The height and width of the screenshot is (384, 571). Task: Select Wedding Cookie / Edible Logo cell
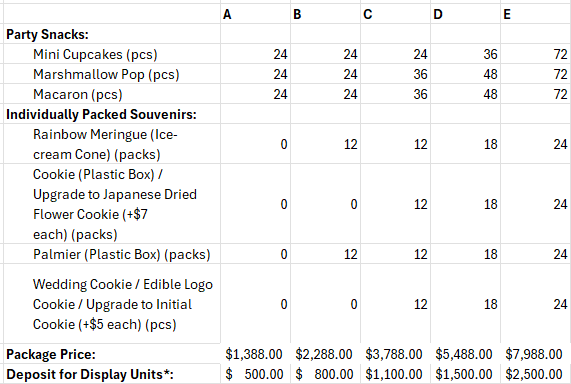click(x=112, y=303)
